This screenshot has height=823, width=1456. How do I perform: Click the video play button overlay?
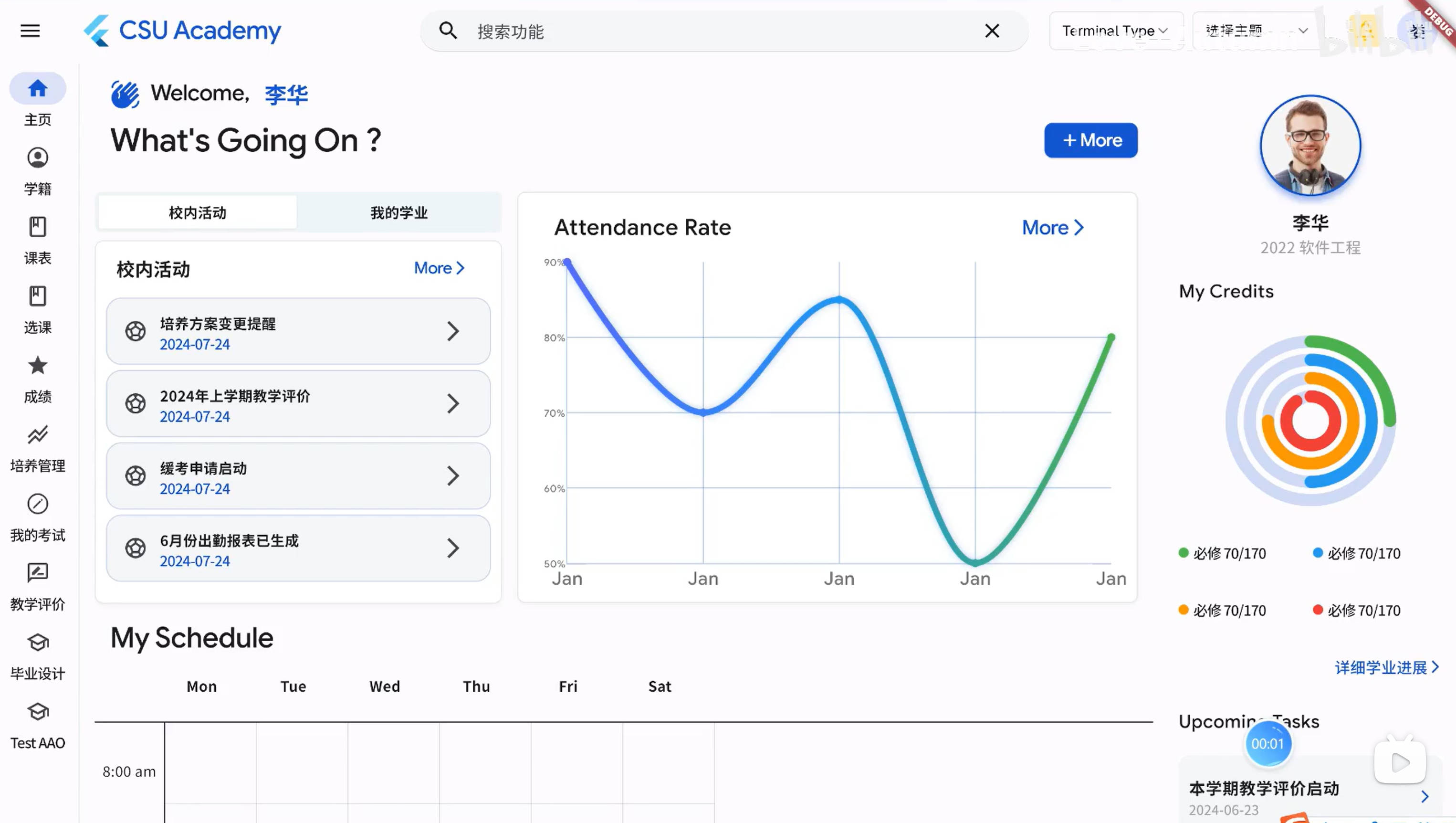point(1400,762)
